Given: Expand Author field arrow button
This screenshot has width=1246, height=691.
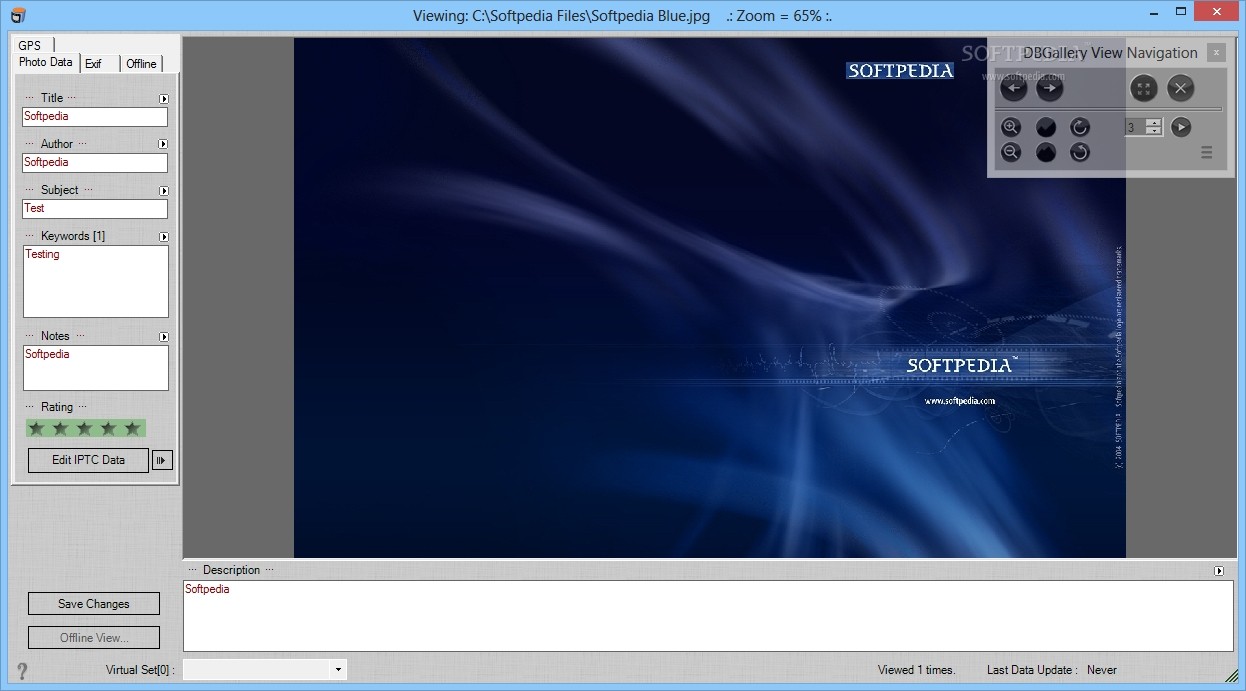Looking at the screenshot, I should coord(164,145).
